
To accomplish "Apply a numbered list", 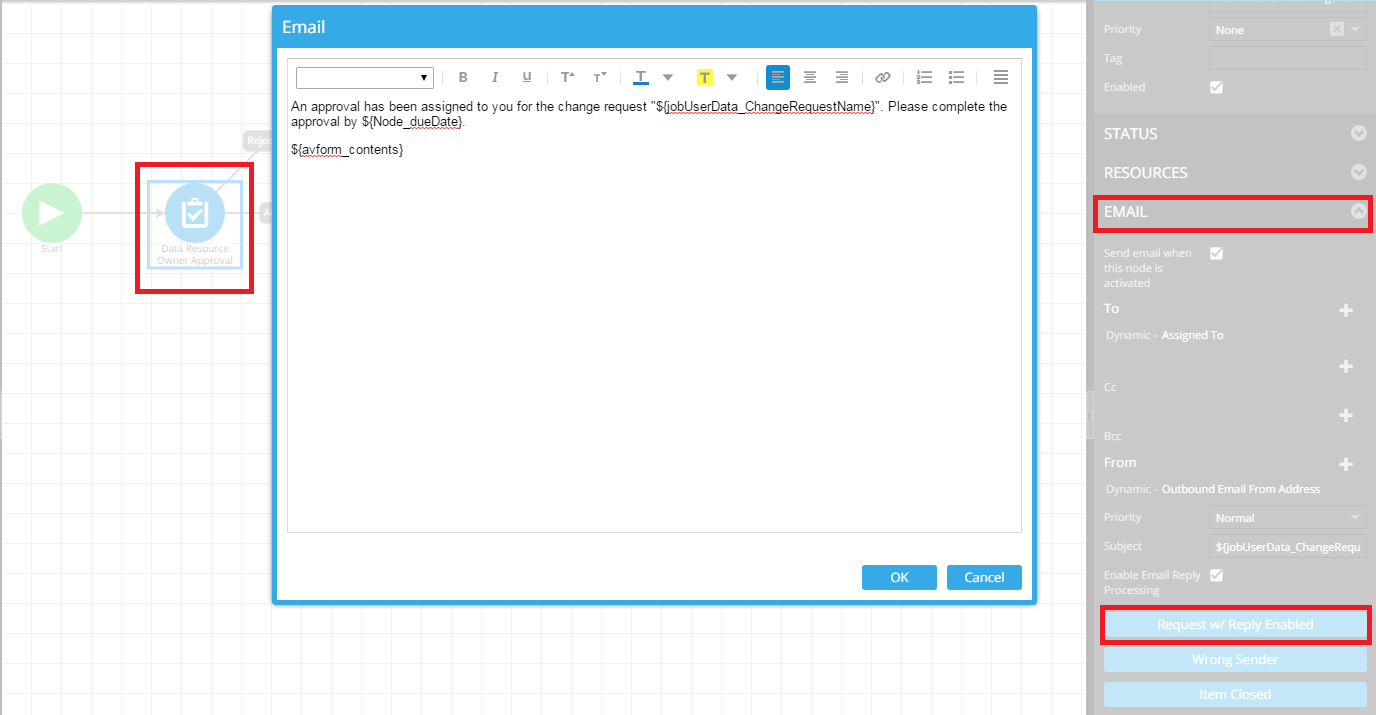I will click(x=923, y=77).
